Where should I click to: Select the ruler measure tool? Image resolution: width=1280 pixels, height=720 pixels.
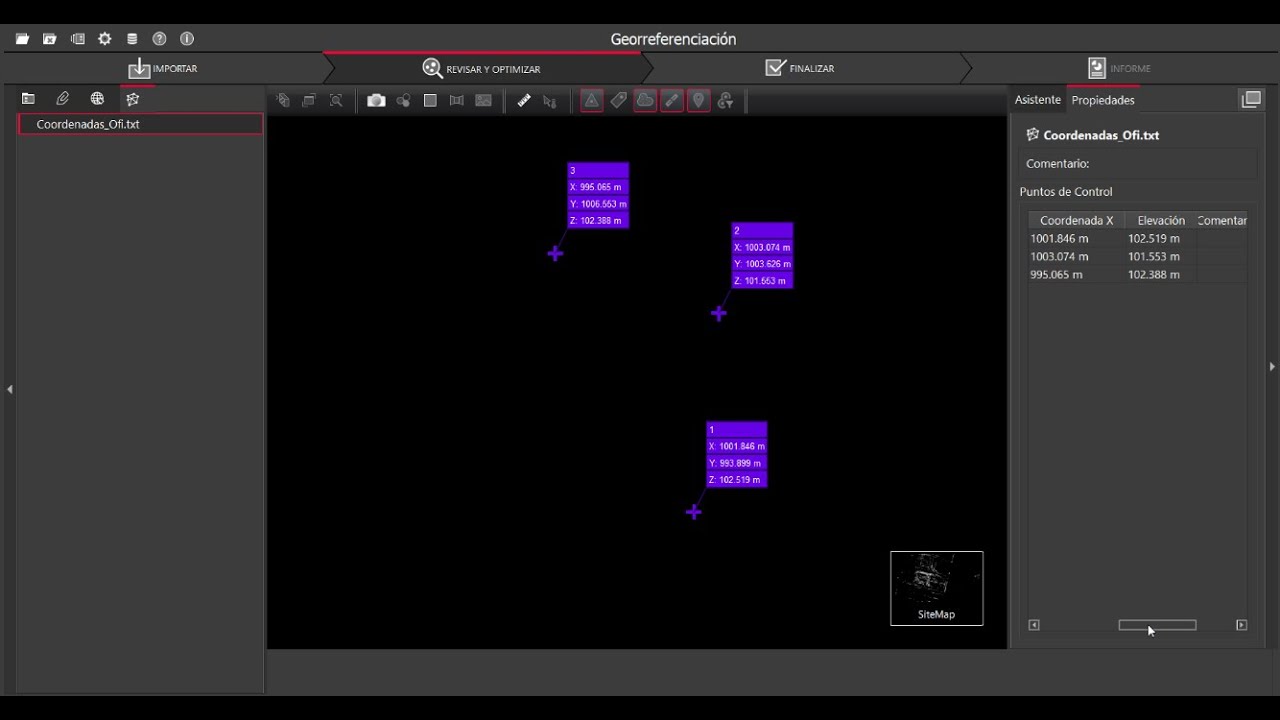[x=524, y=100]
